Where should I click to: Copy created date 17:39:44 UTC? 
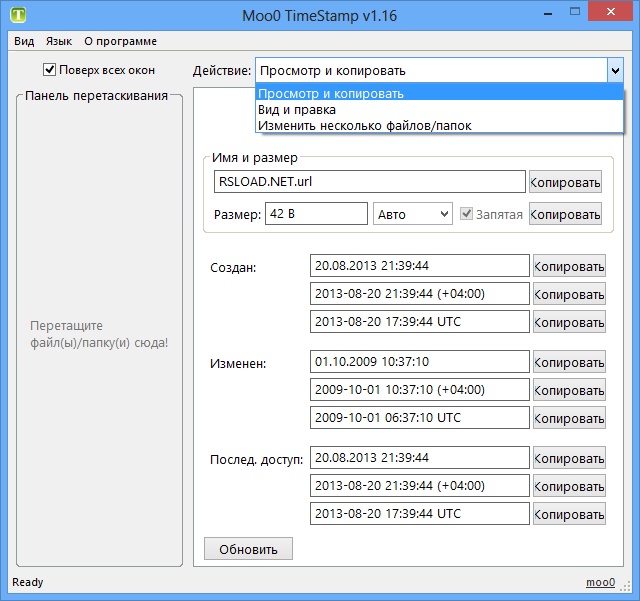tap(569, 322)
